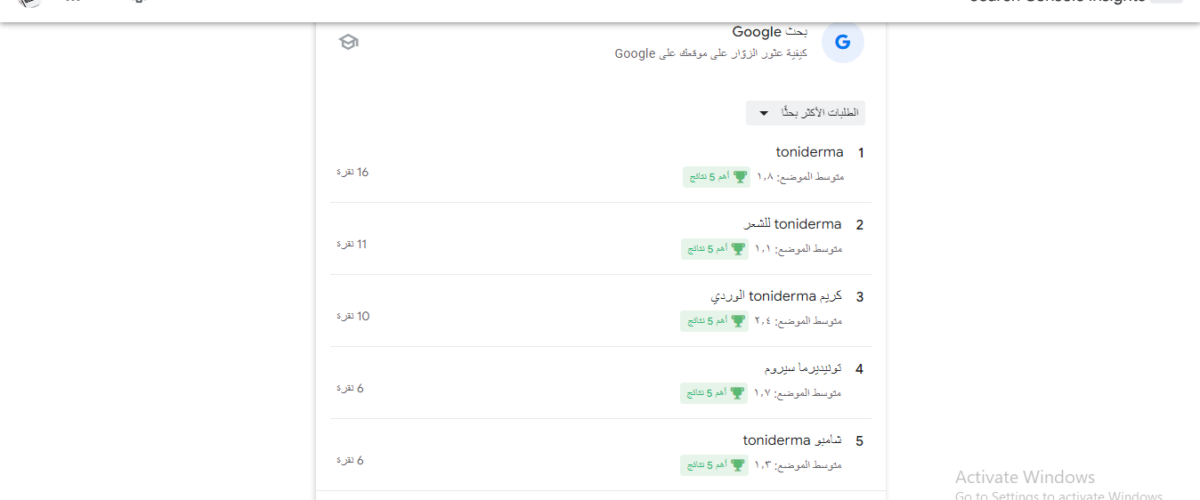Click the graduation cap learn-more icon
The height and width of the screenshot is (500, 1200).
[x=348, y=42]
